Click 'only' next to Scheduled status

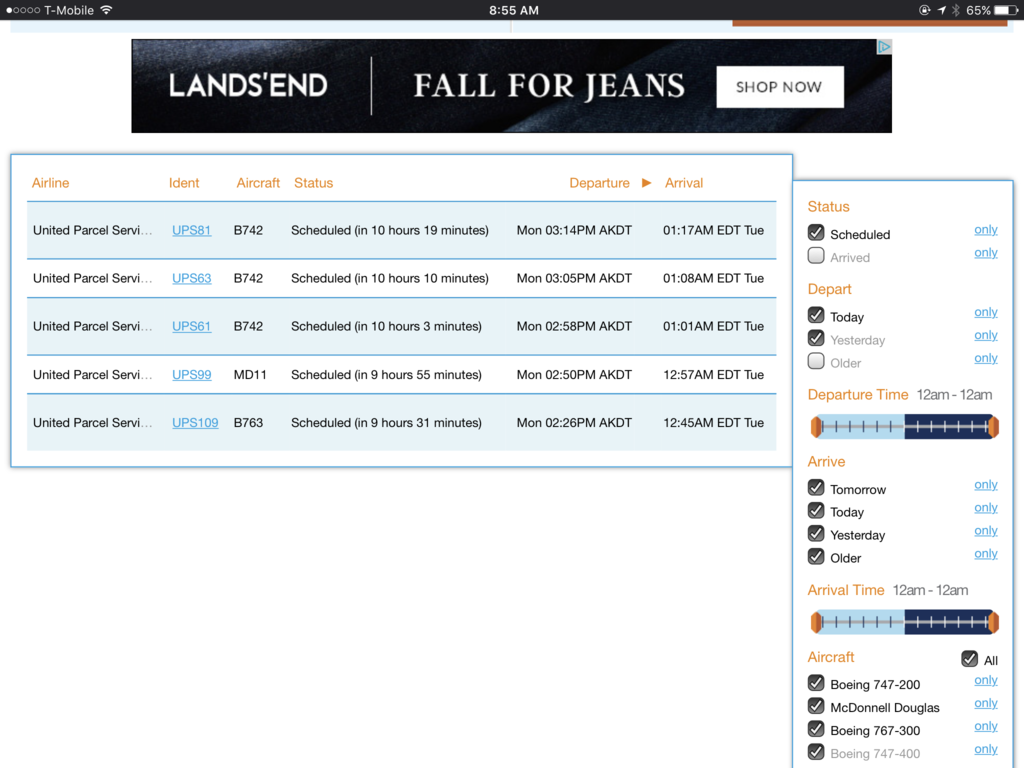click(x=985, y=230)
